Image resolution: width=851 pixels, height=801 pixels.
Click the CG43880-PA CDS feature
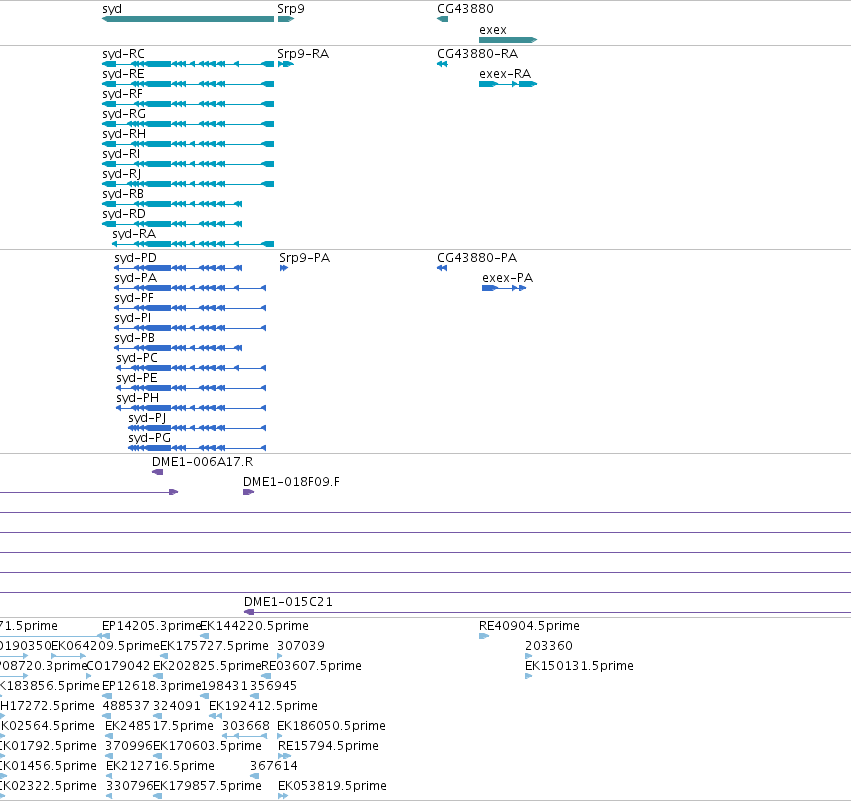pos(442,268)
